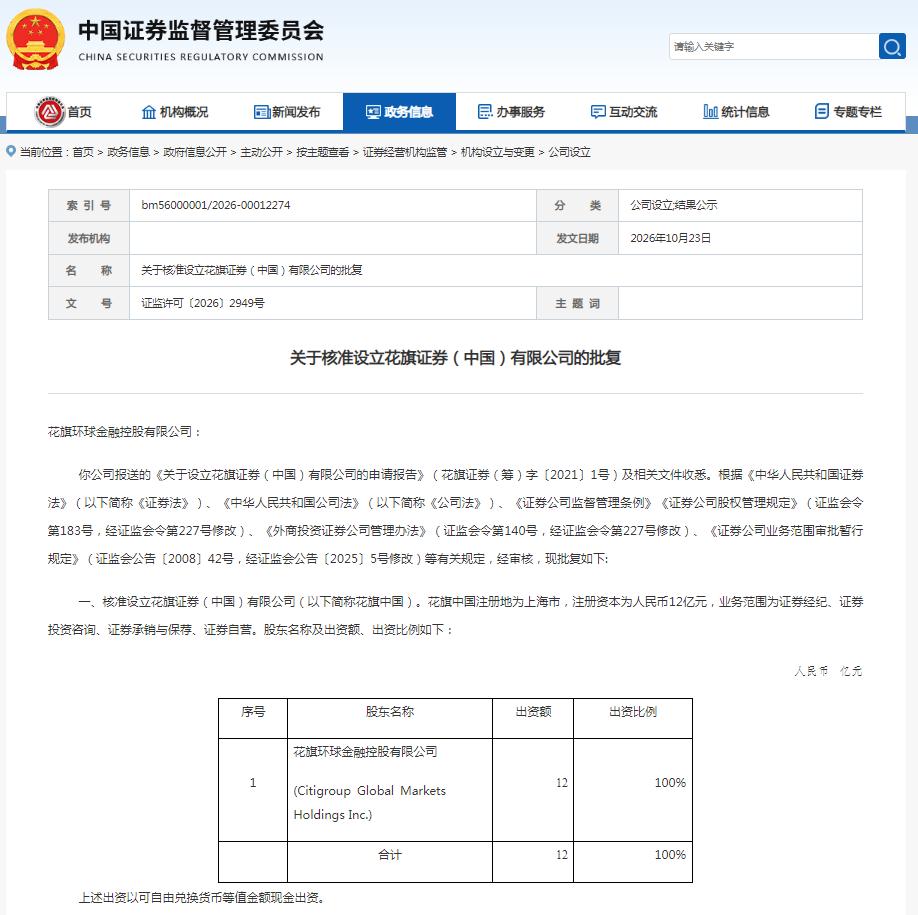Click the chat icon beside 互动交流
Viewport: 918px width, 915px height.
pyautogui.click(x=598, y=112)
